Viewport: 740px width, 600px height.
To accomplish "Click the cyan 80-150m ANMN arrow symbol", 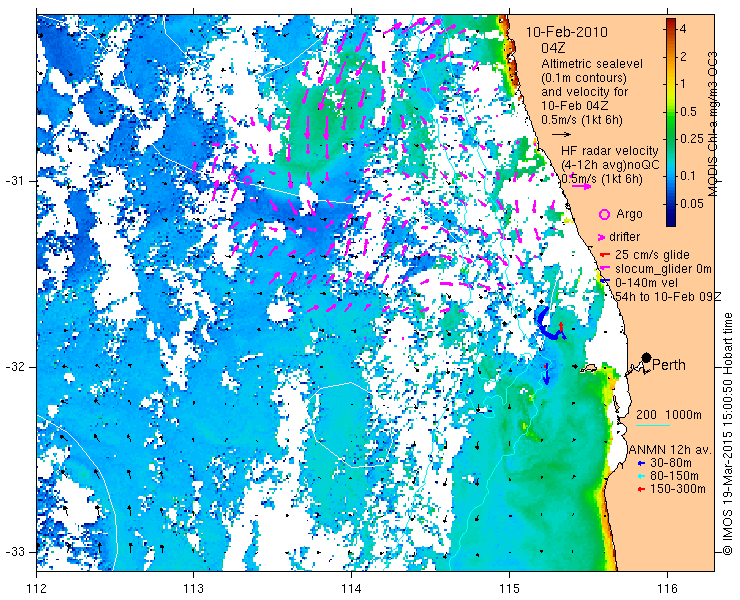I will point(641,476).
